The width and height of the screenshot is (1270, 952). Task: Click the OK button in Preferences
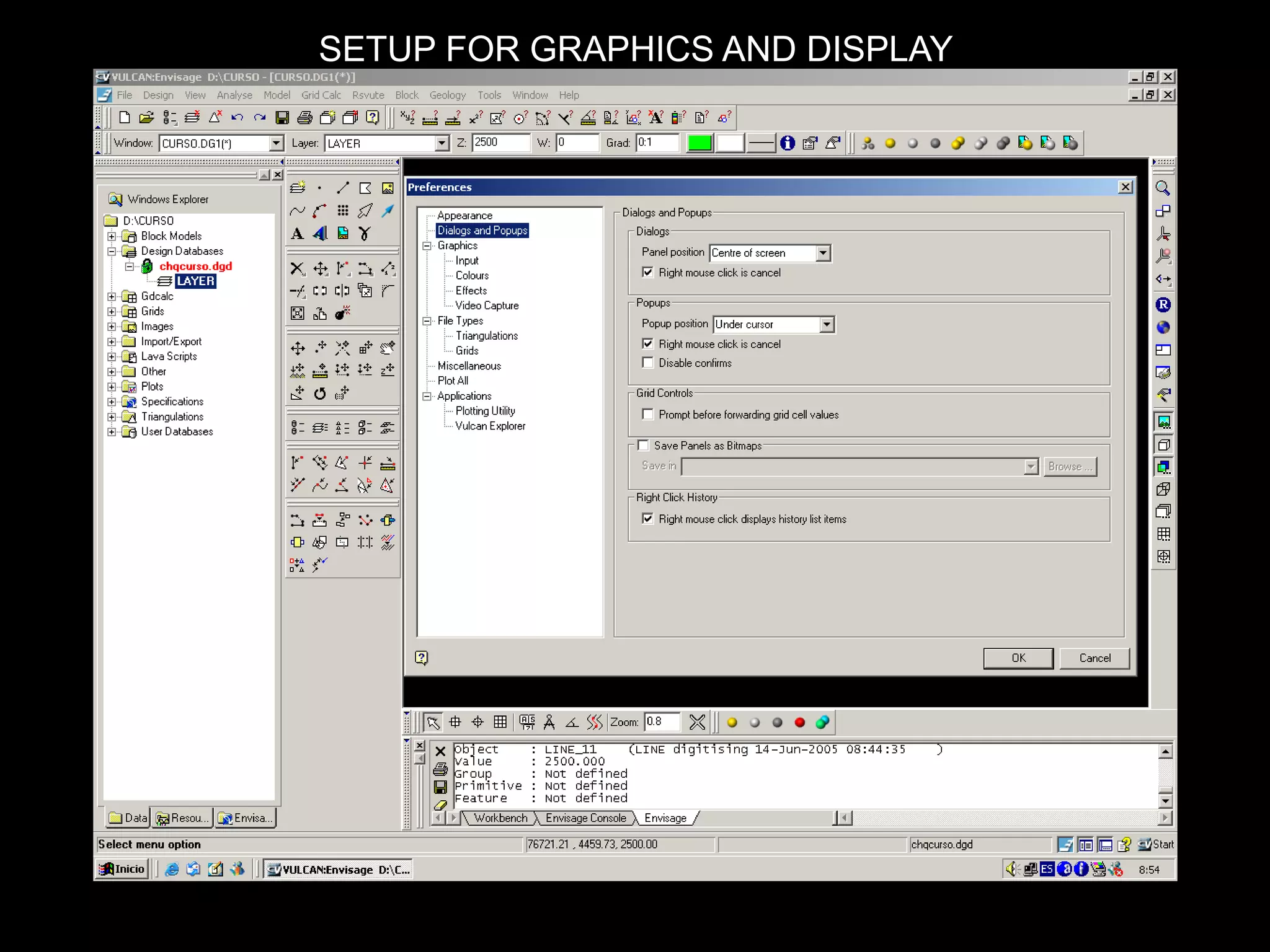click(x=1018, y=658)
